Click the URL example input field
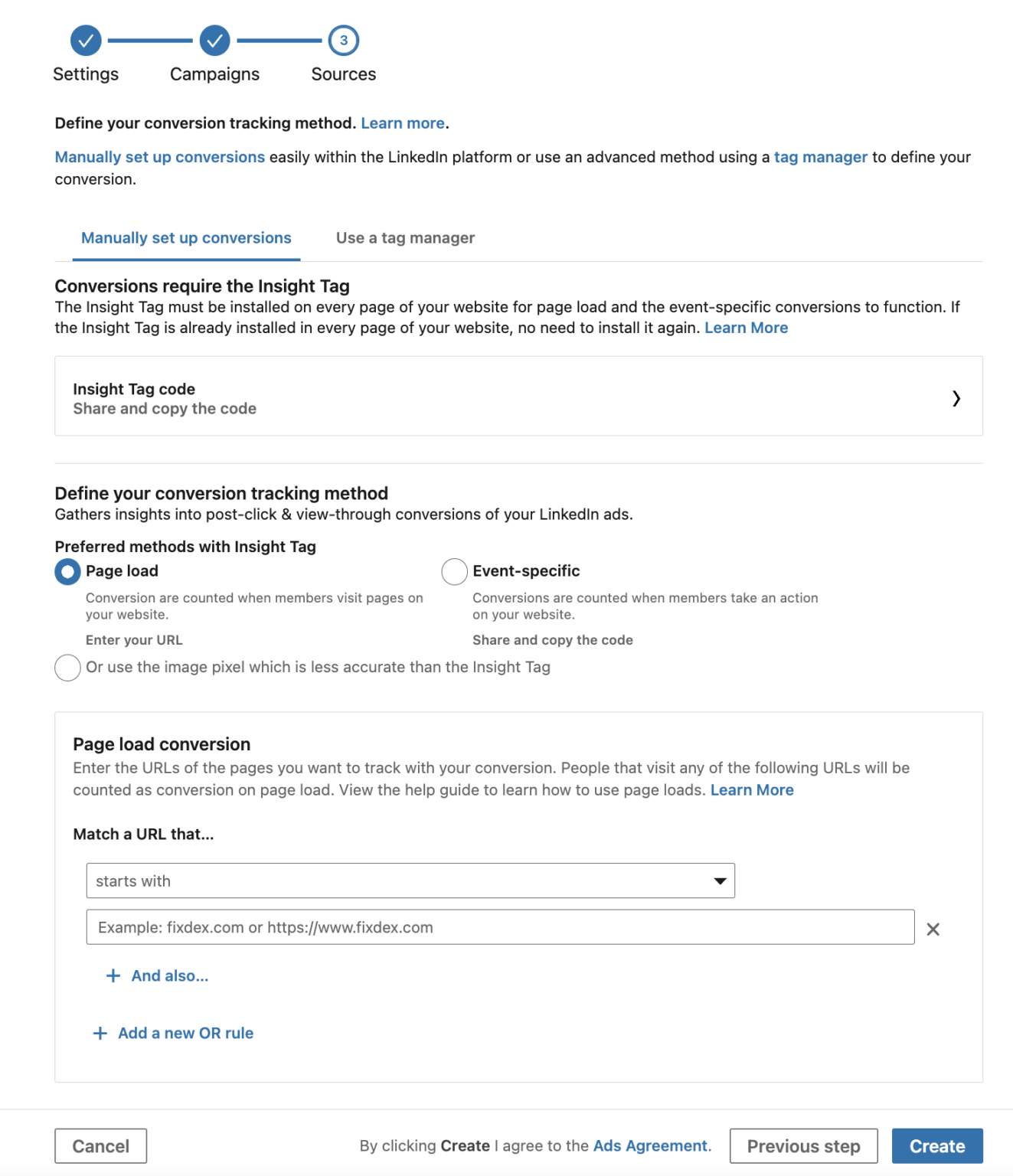This screenshot has height=1176, width=1013. tap(498, 927)
